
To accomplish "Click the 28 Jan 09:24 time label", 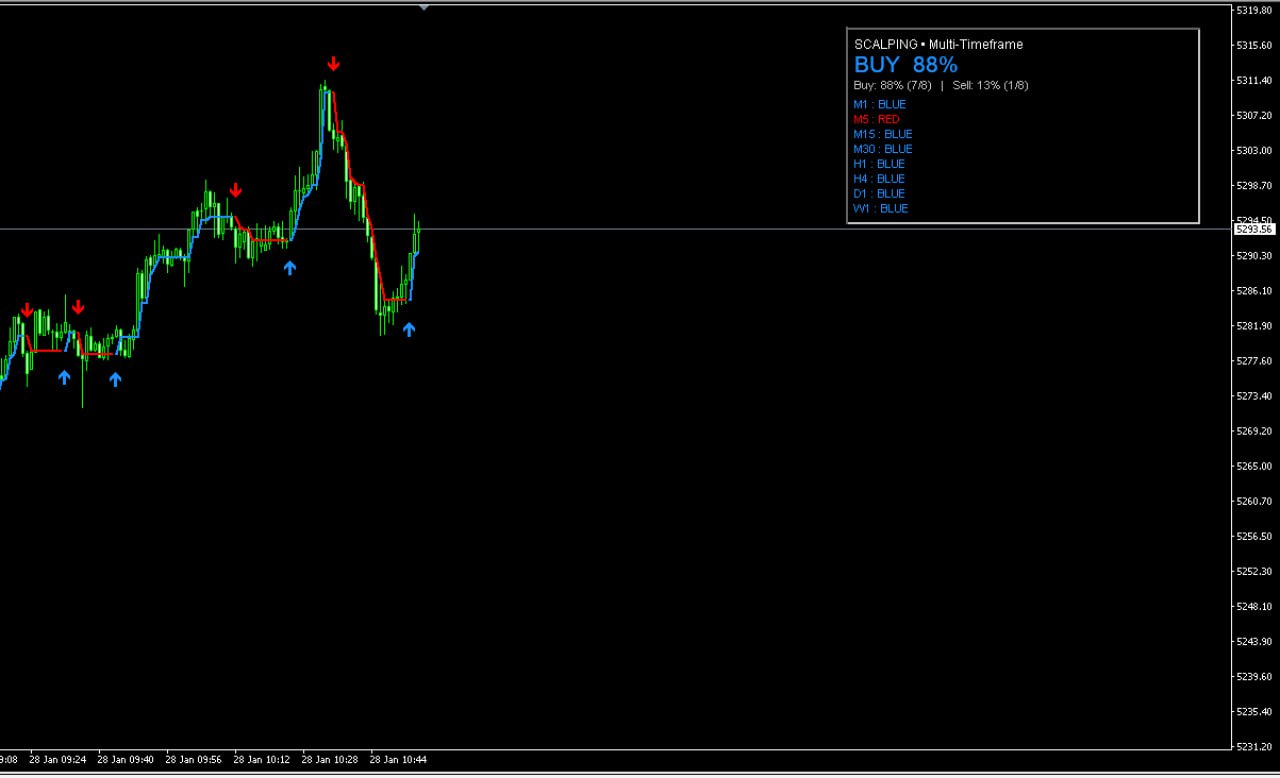I will pos(58,759).
